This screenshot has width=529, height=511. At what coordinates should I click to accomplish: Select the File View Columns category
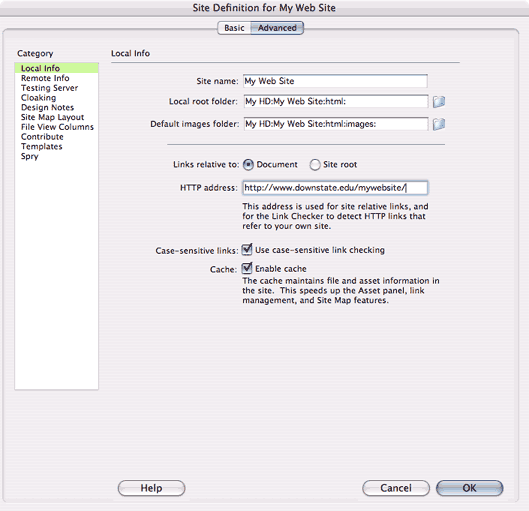click(x=56, y=127)
